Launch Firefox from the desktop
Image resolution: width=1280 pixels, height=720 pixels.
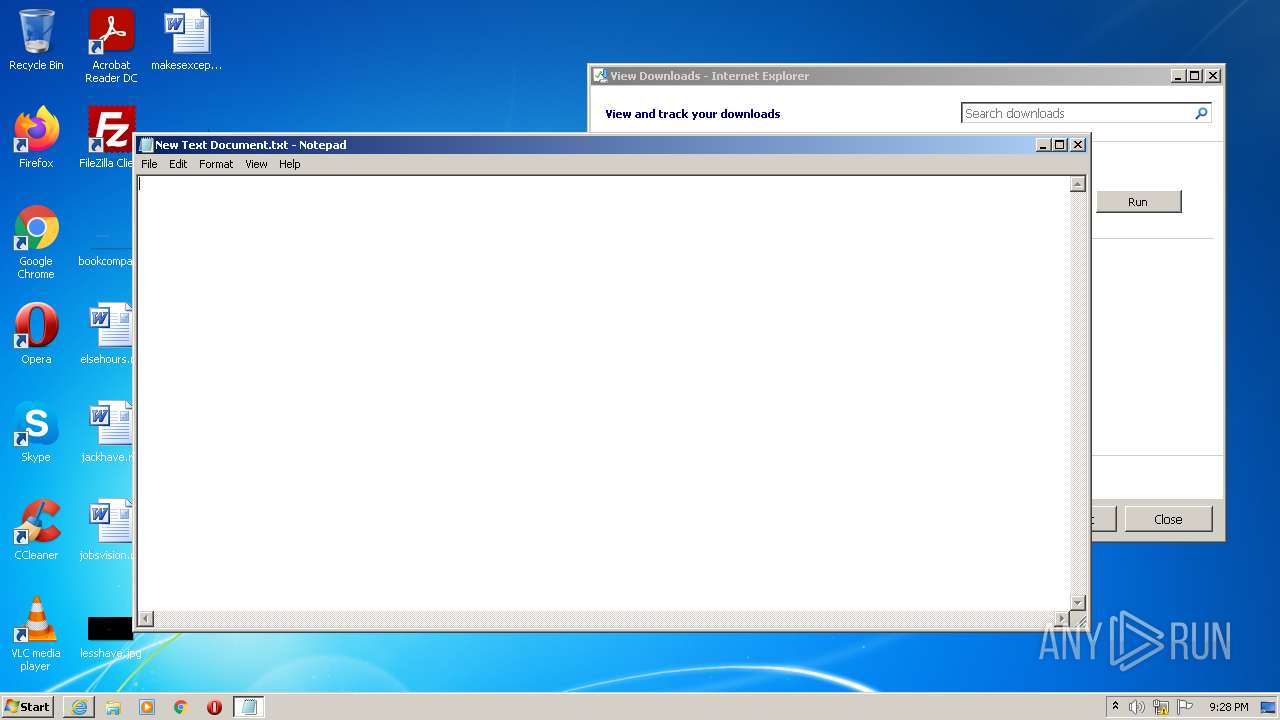pos(36,138)
